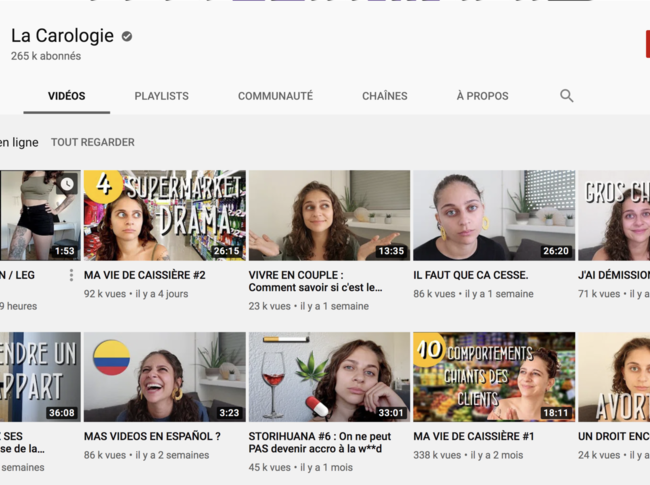Click title IL FAUT QUE CA CESSE.
This screenshot has width=650, height=485.
471,275
